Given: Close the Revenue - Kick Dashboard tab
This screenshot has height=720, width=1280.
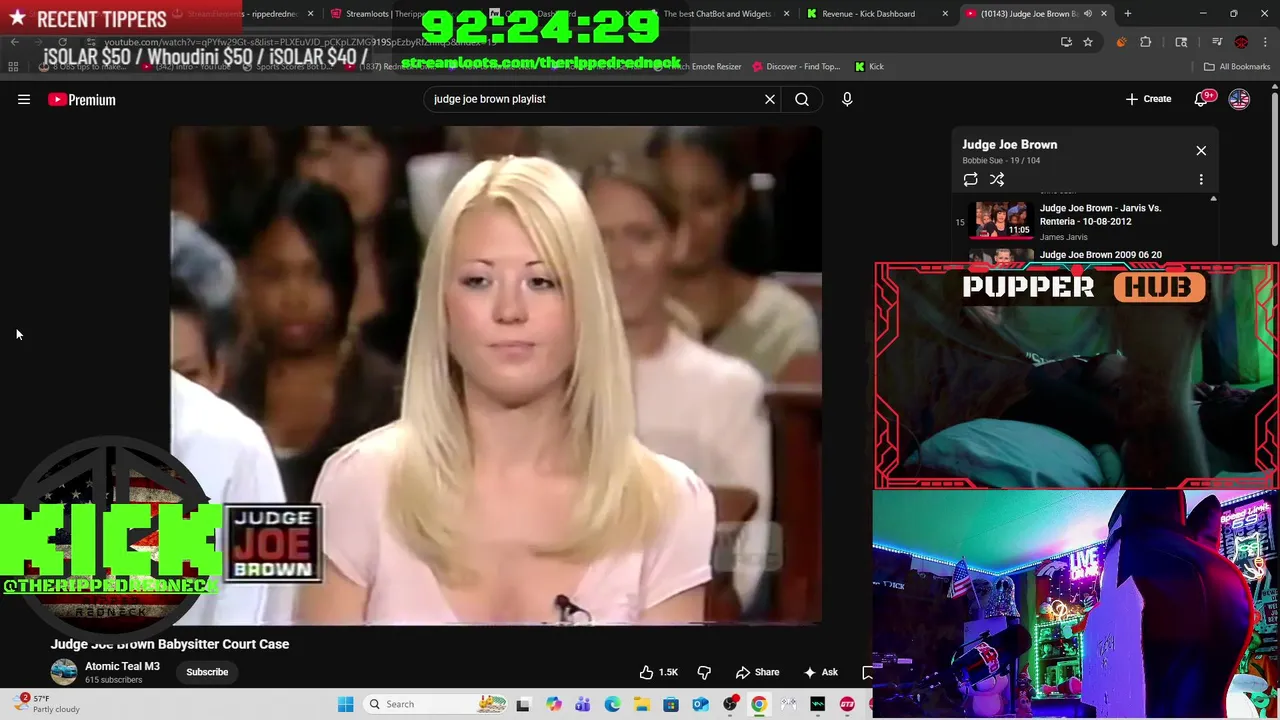Looking at the screenshot, I should pyautogui.click(x=945, y=14).
